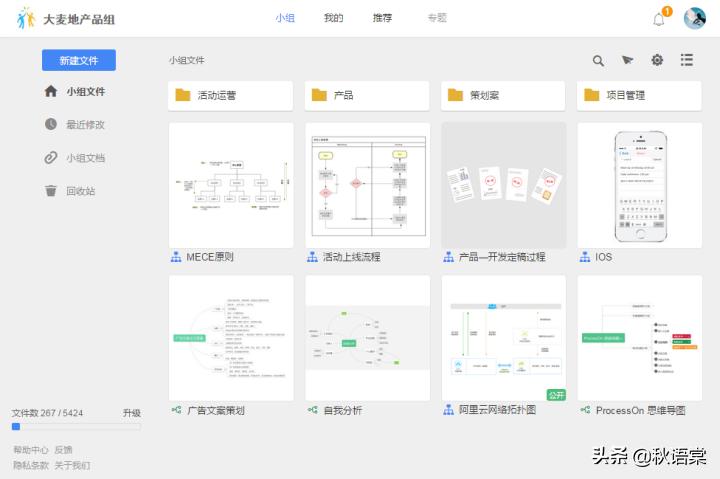Viewport: 720px width, 479px height.
Task: Click the 广告文案策划 file name
Action: tap(216, 410)
